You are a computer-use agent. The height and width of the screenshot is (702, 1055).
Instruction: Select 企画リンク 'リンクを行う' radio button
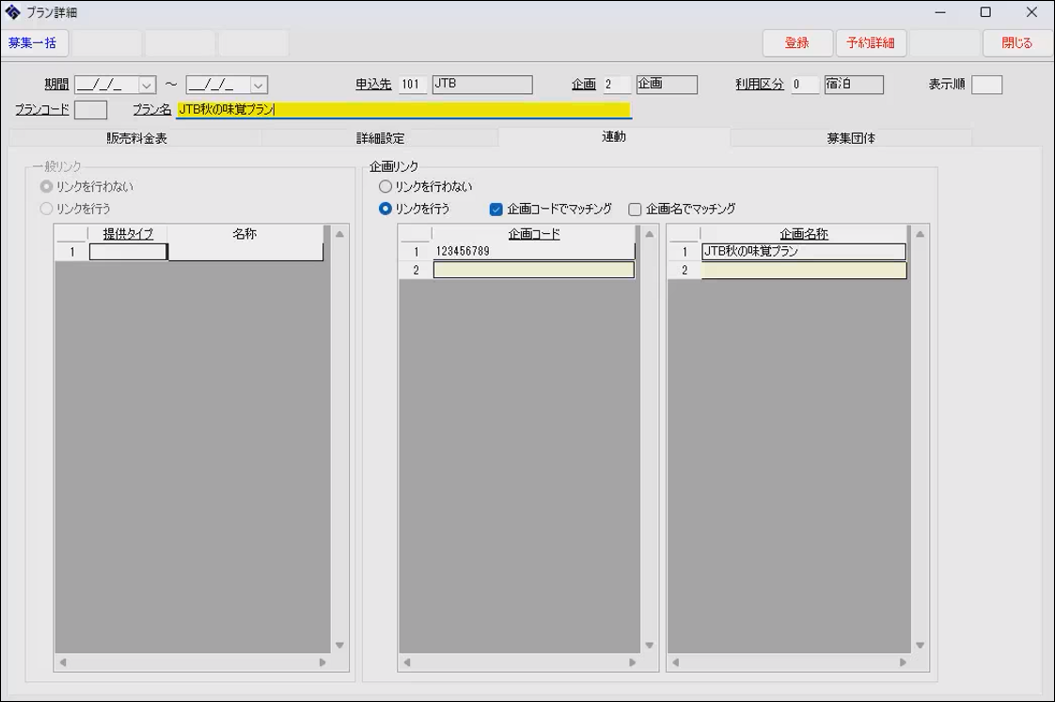tap(385, 209)
